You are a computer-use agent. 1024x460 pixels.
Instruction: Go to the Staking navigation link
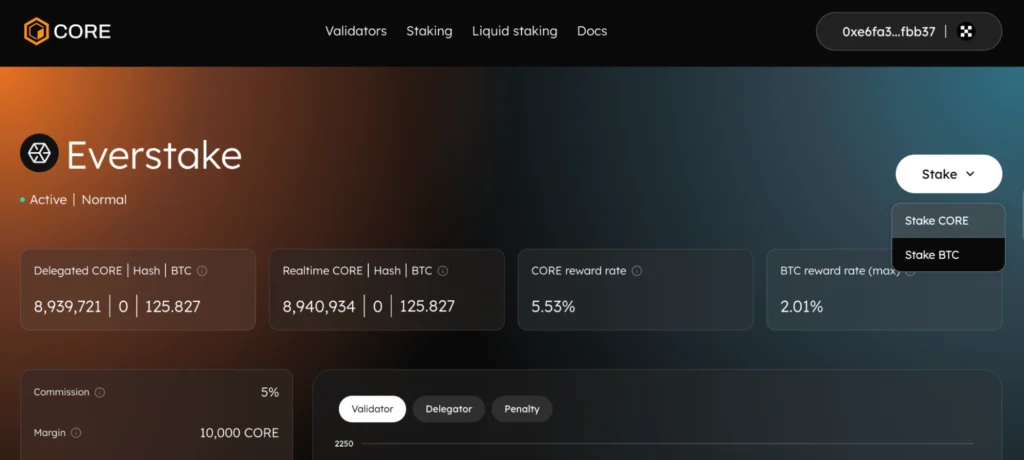point(429,31)
